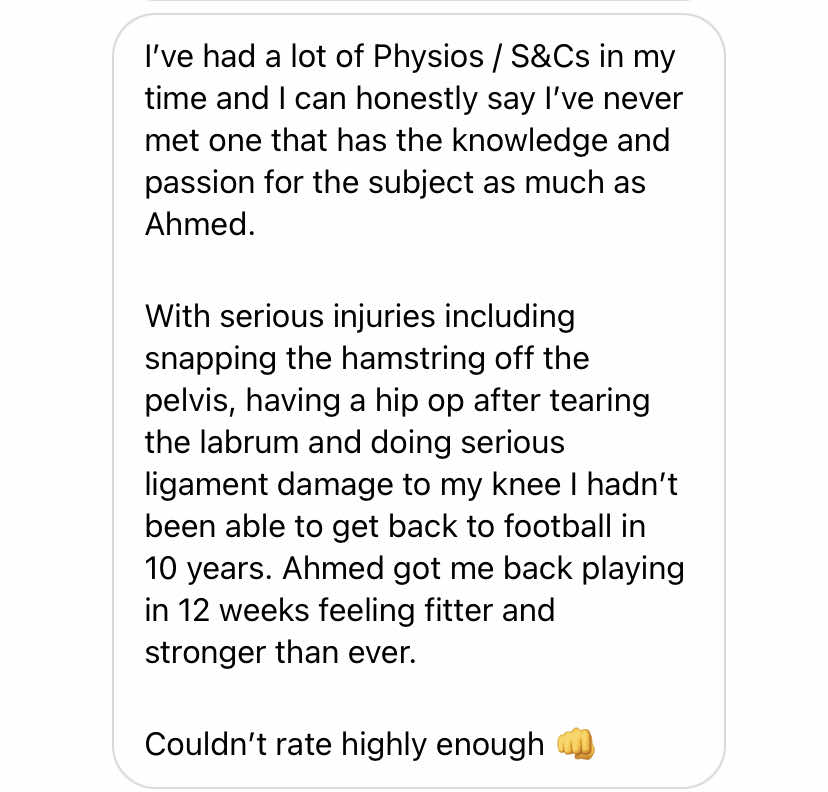Click the fist bump emoji
The width and height of the screenshot is (828, 792).
click(576, 743)
